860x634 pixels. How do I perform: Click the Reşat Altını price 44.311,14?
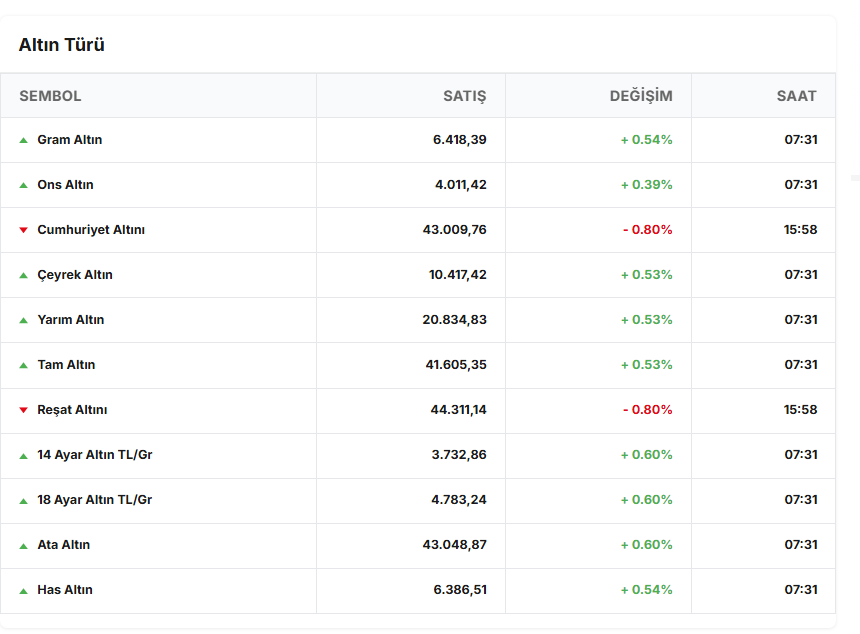coord(459,410)
